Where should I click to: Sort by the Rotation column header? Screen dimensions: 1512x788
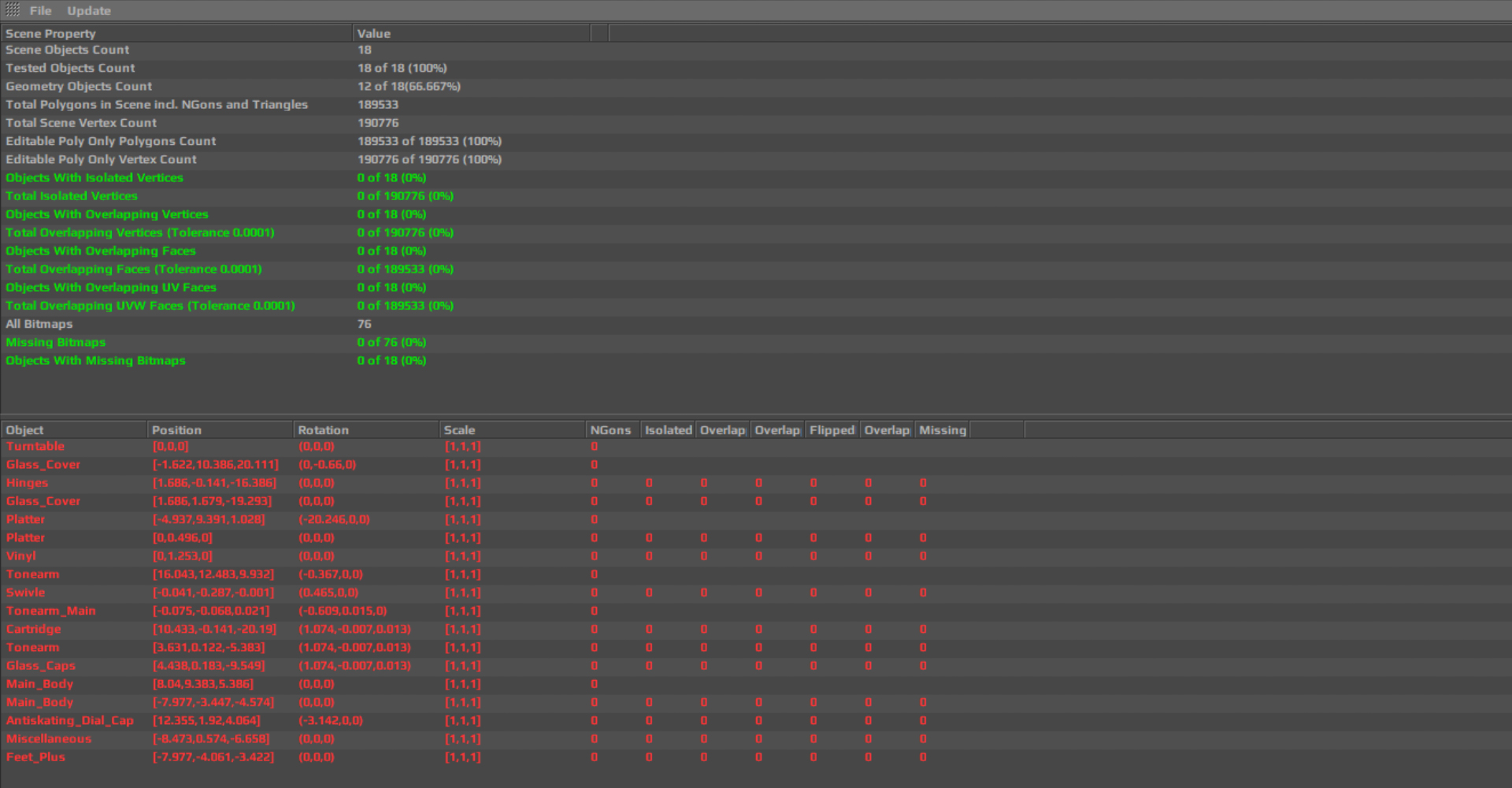coord(366,429)
